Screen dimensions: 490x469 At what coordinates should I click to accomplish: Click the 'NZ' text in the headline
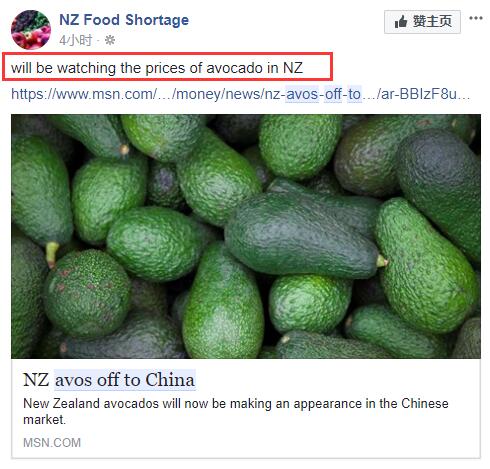(36, 380)
